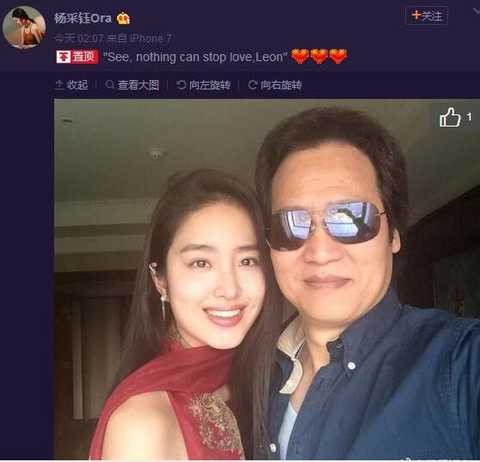This screenshot has width=480, height=462.
Task: Collapse the image with 收起
Action: [x=77, y=85]
